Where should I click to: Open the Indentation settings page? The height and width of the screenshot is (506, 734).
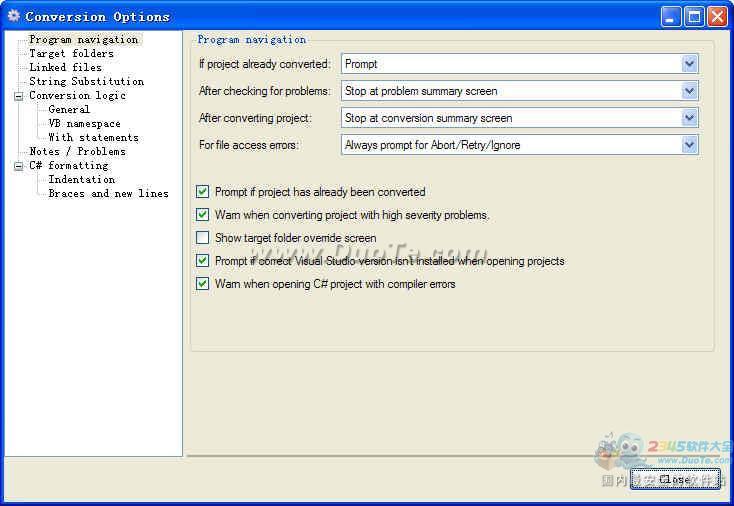[82, 180]
